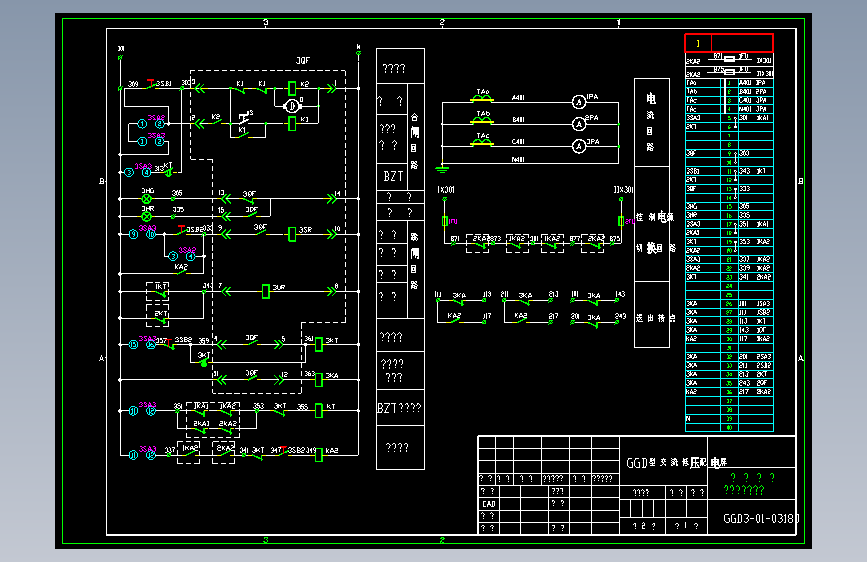The height and width of the screenshot is (562, 867).
Task: Click the motor symbol labeled D
Action: coord(291,106)
